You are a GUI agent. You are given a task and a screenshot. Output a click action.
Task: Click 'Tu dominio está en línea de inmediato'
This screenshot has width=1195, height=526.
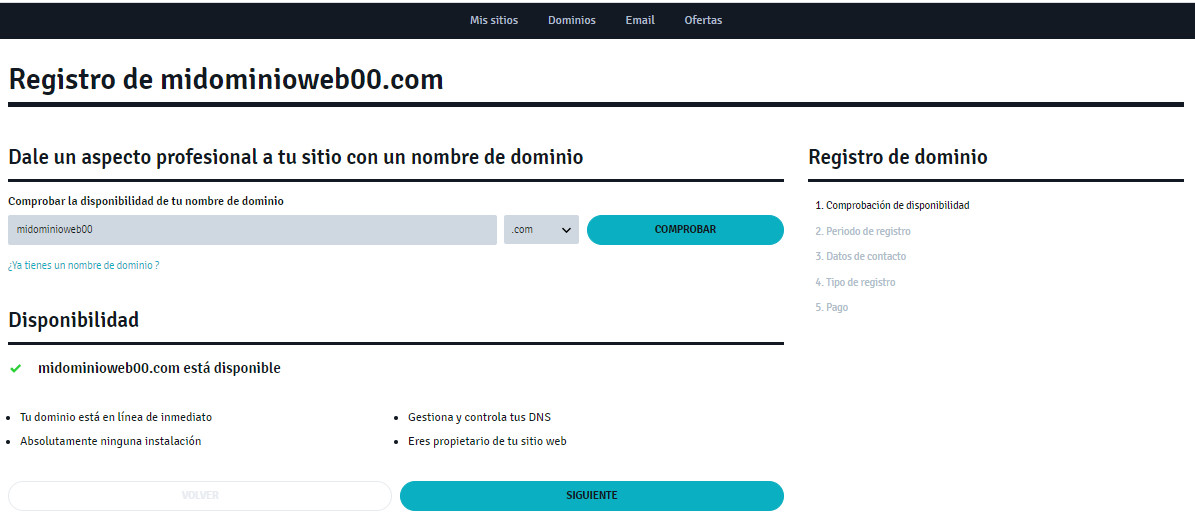tap(116, 418)
